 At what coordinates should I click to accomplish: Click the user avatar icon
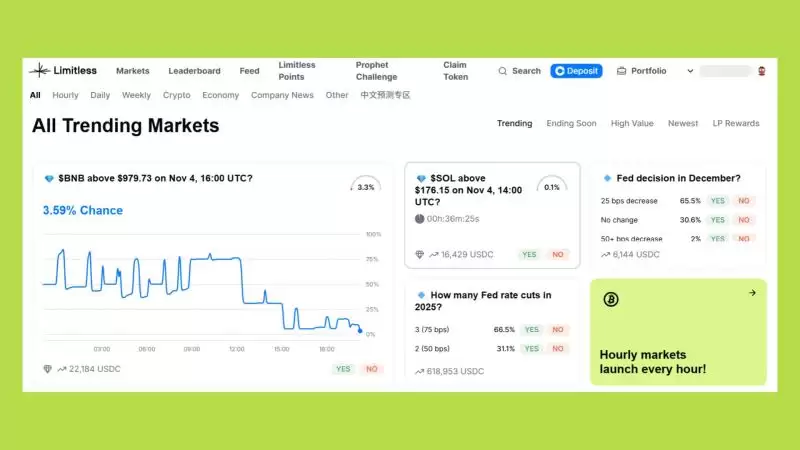click(x=762, y=71)
